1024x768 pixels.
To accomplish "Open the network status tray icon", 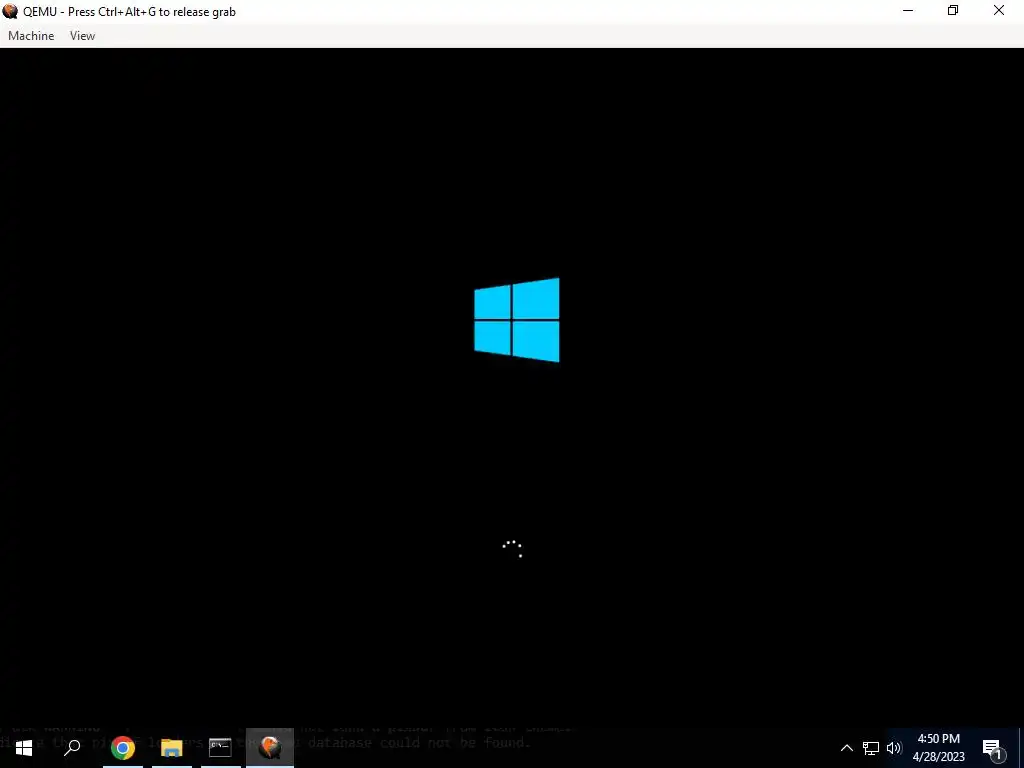I will pos(871,748).
